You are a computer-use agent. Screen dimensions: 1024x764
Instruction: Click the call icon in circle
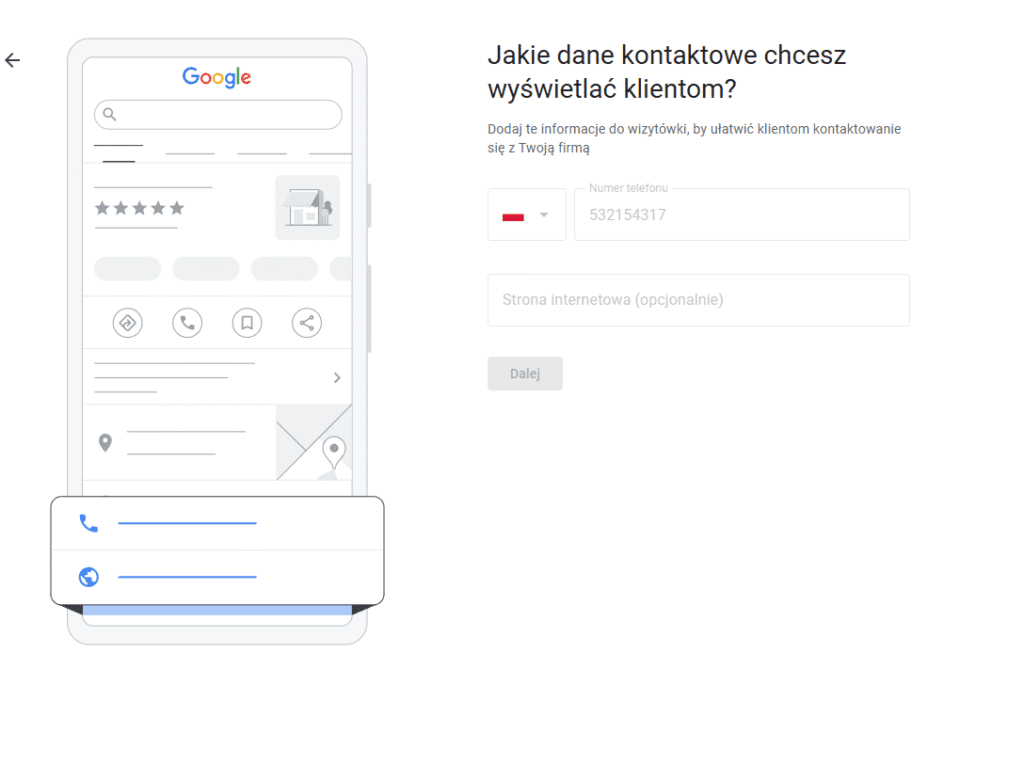[187, 323]
